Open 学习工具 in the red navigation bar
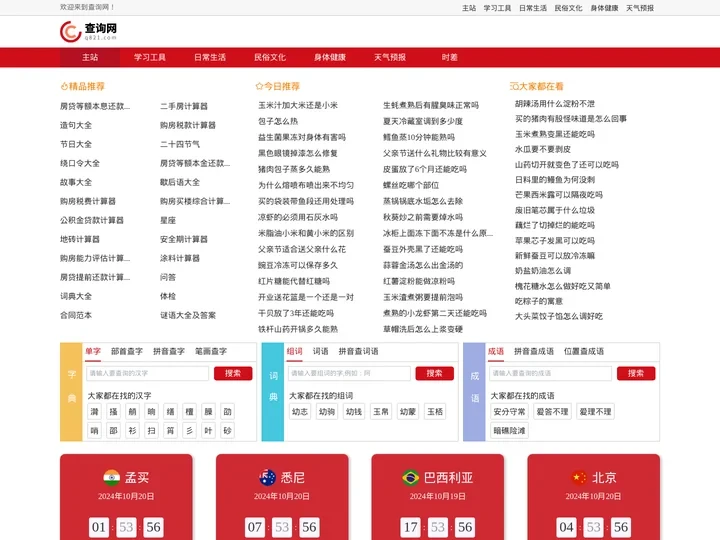This screenshot has height=540, width=720. [x=150, y=57]
